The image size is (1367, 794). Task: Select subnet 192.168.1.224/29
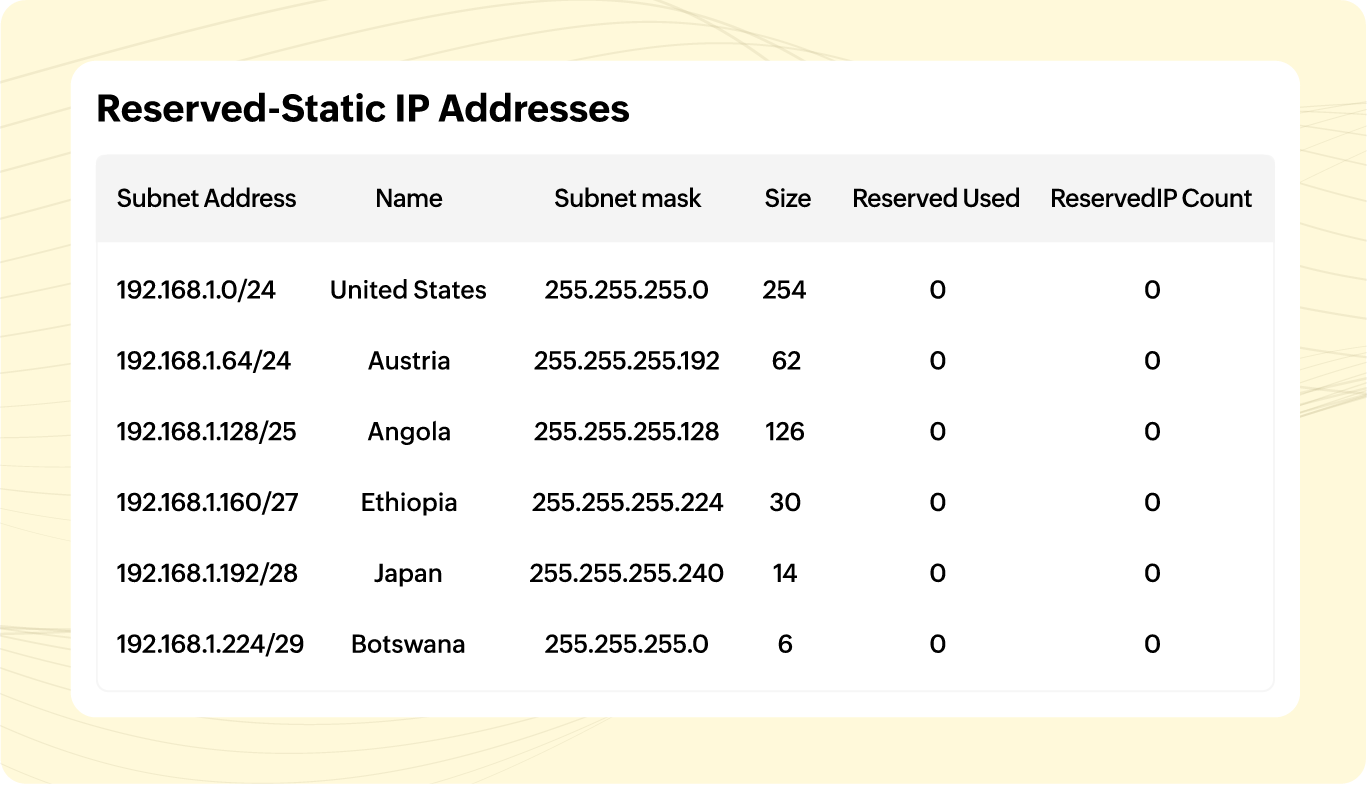point(210,644)
